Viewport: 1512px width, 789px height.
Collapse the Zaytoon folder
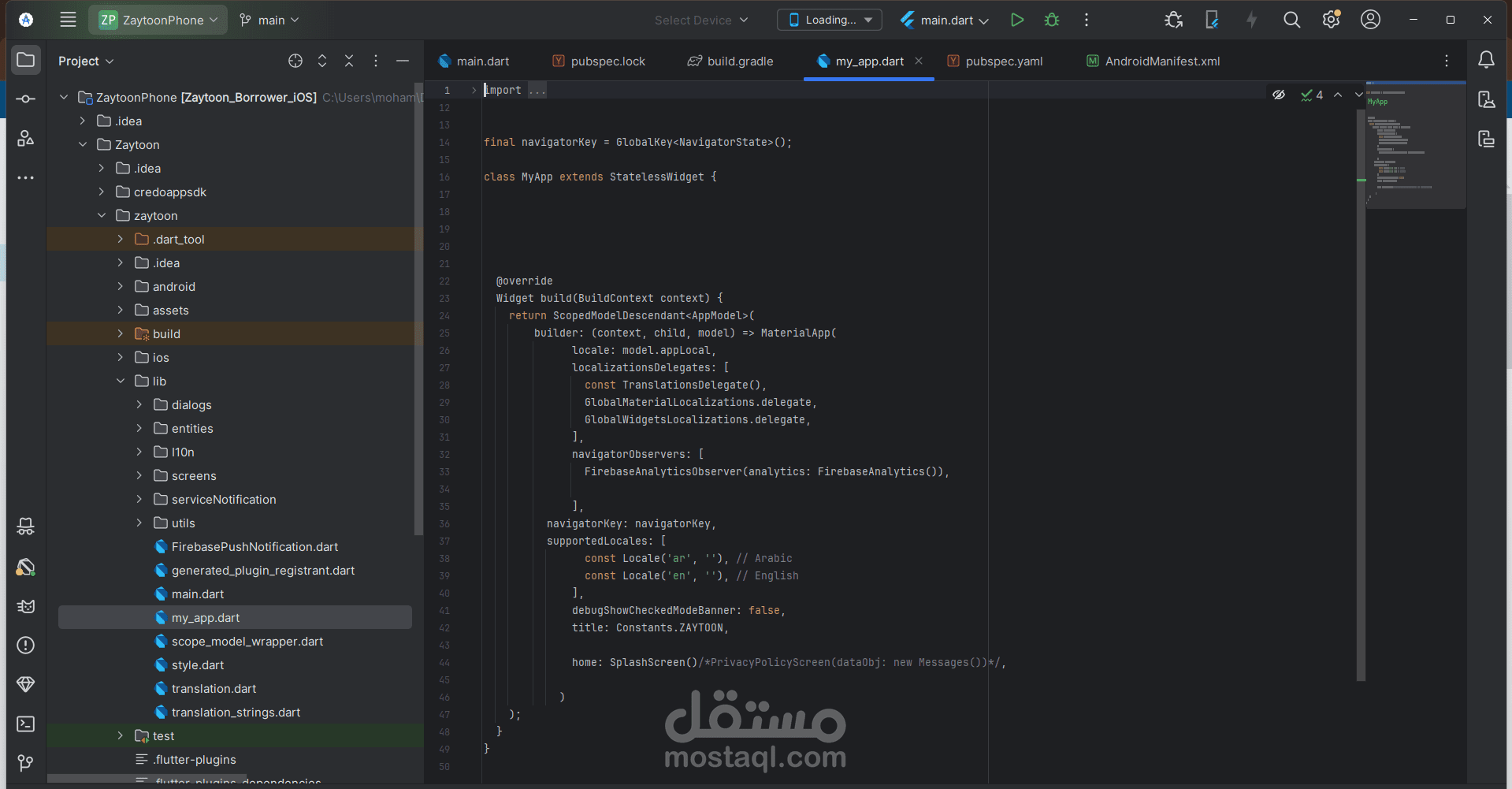83,144
